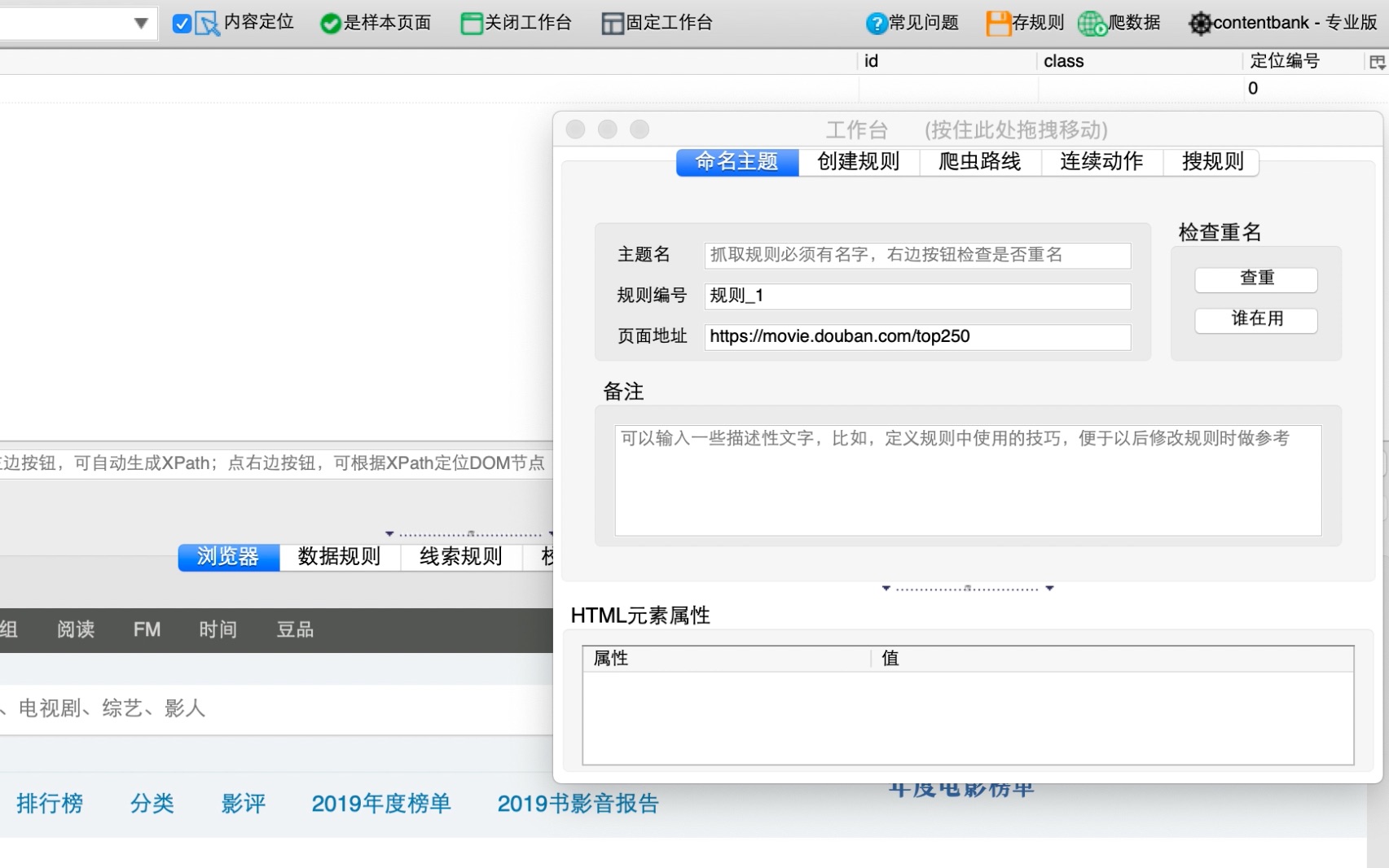Open the 影评 link
The height and width of the screenshot is (868, 1389).
244,804
